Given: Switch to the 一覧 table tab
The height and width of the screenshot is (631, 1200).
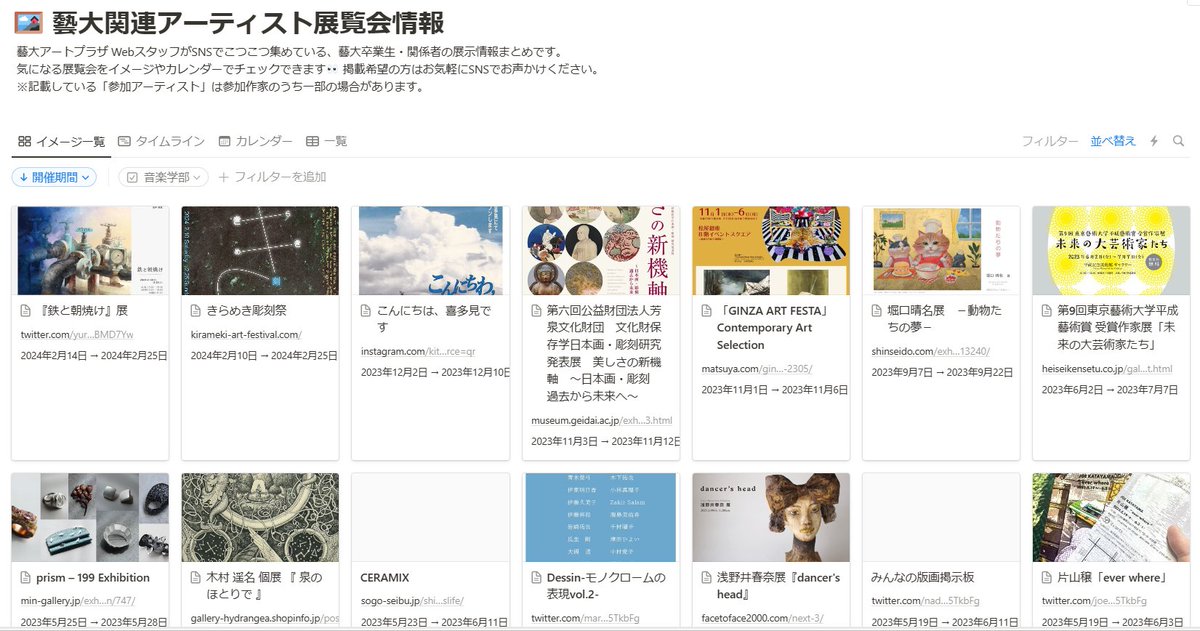Looking at the screenshot, I should click(326, 141).
